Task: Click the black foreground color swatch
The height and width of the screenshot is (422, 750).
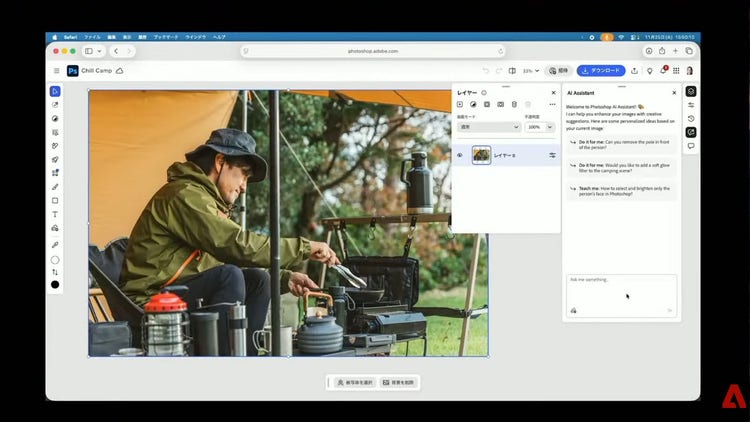Action: (55, 285)
